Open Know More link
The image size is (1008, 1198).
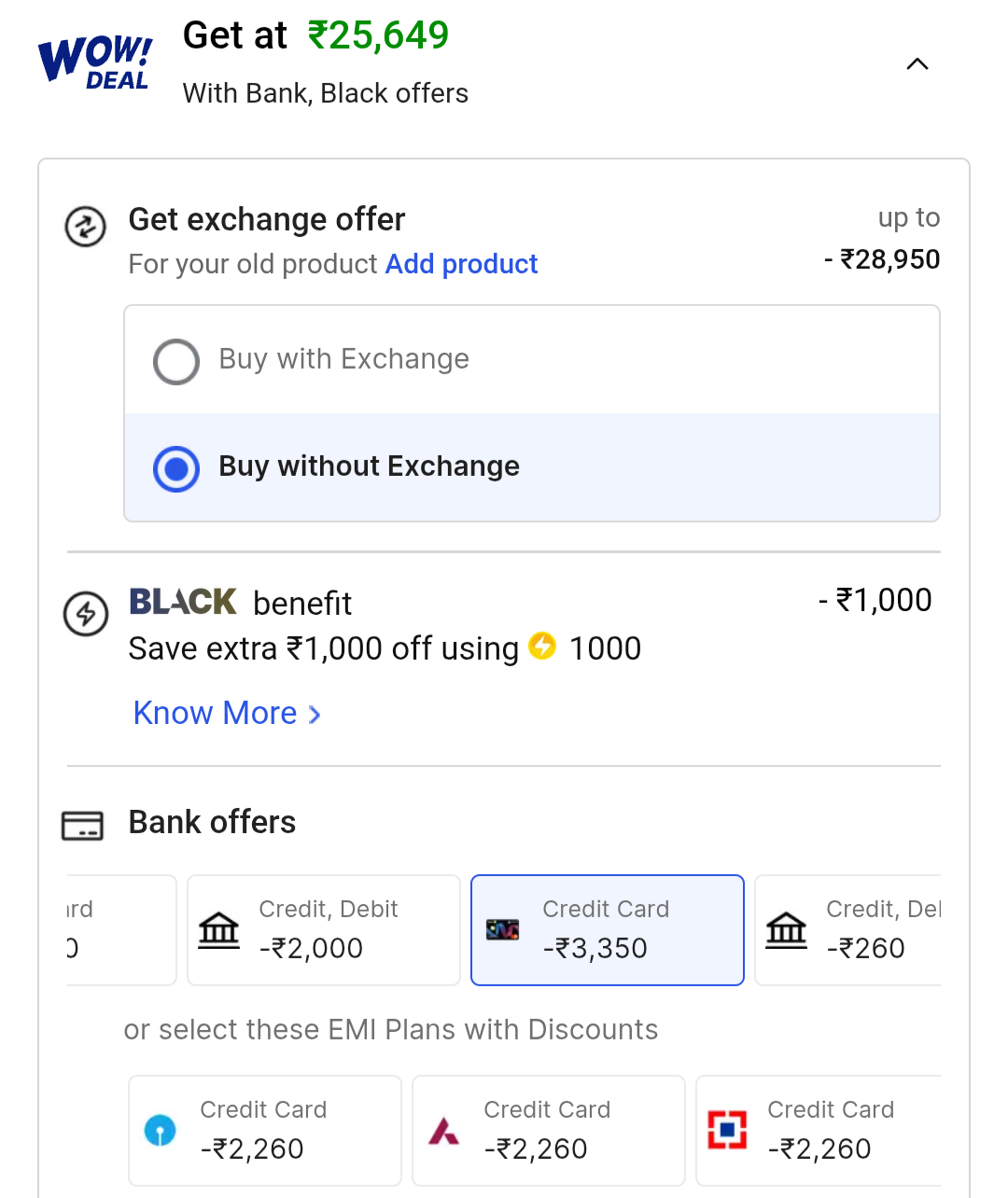(216, 713)
